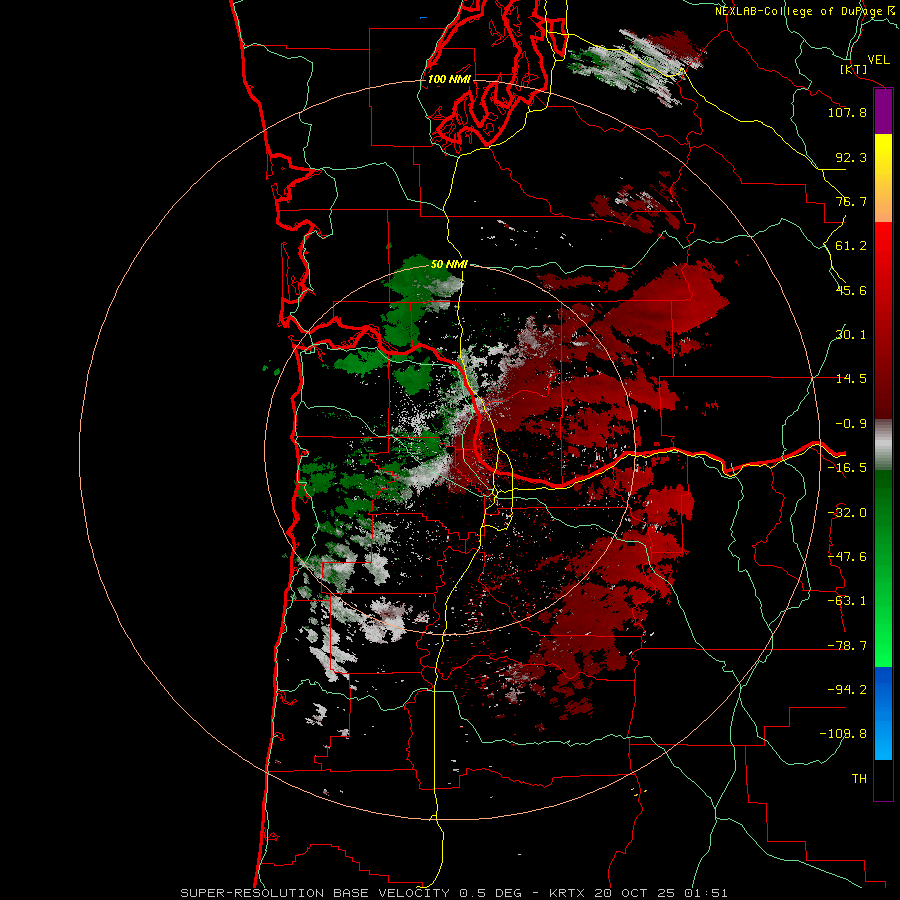The image size is (900, 900).
Task: Select the -47.6 velocity legend value
Action: 847,557
